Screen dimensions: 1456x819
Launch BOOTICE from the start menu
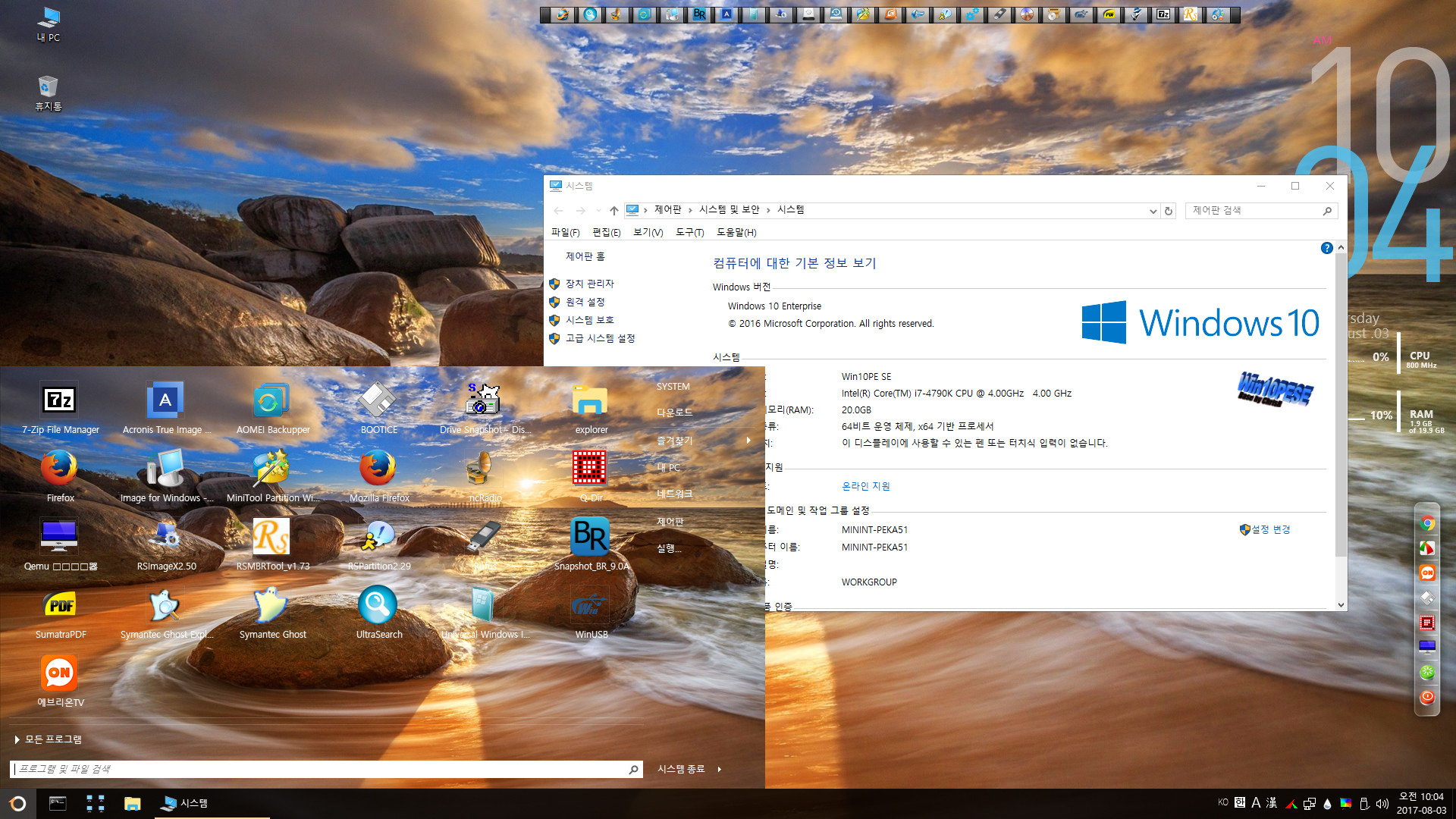(x=378, y=409)
